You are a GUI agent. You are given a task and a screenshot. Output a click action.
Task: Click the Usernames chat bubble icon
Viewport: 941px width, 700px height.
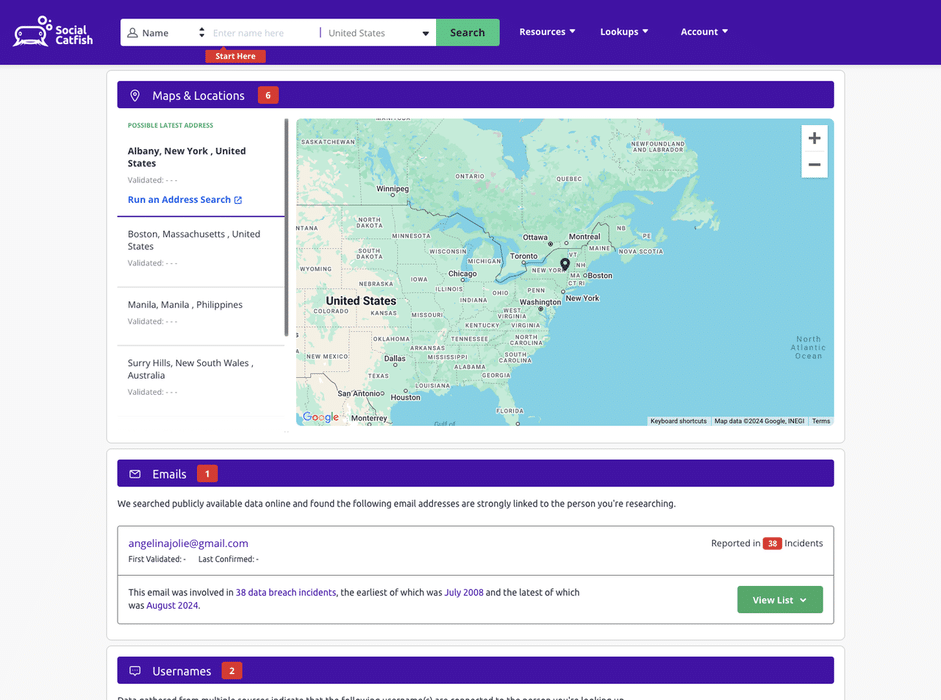tap(135, 671)
